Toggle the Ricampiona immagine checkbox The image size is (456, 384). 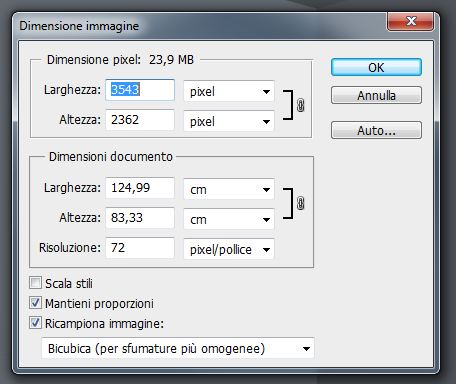tap(35, 323)
